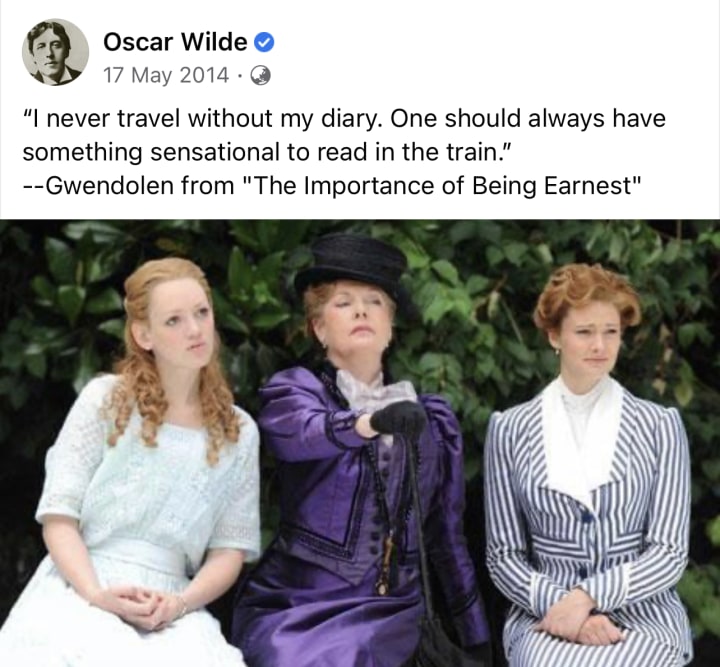
Task: Click the Gwendolen attribution line
Action: tap(332, 186)
